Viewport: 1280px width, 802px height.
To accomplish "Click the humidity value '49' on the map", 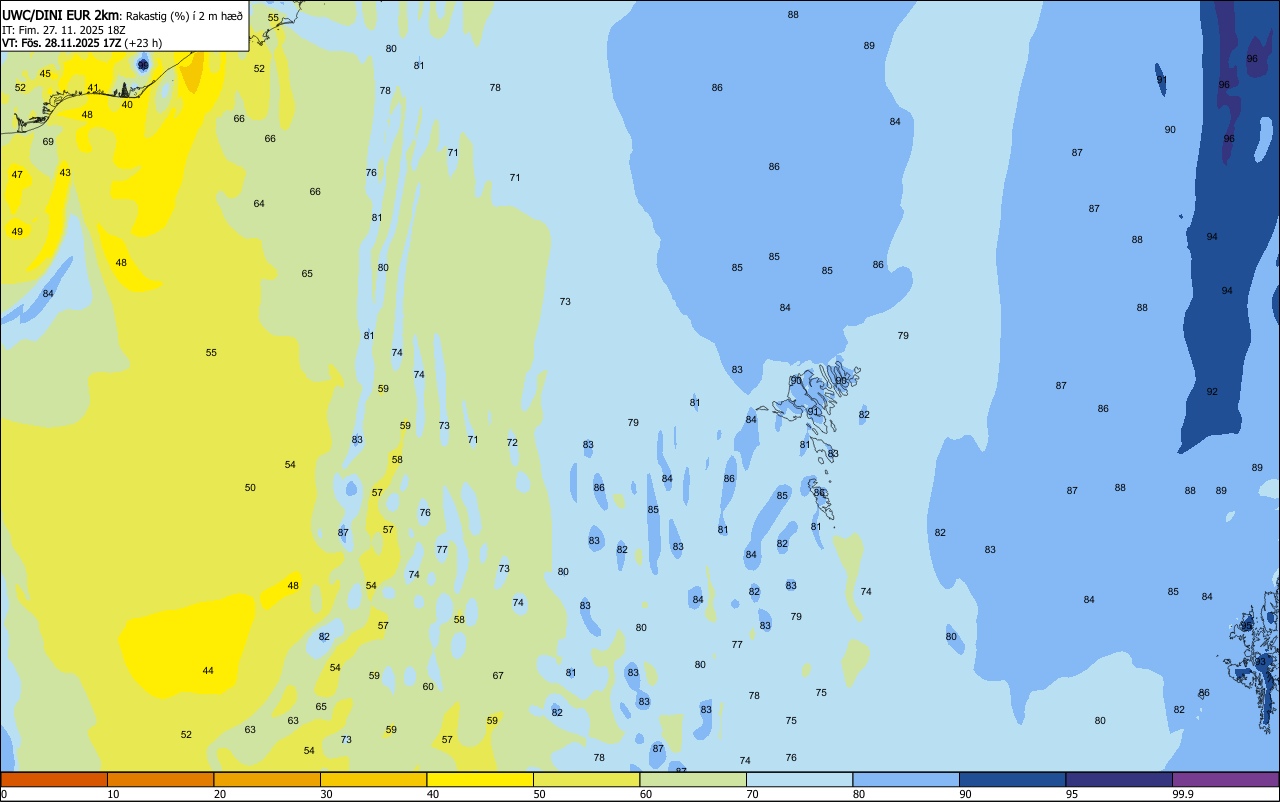I will pos(17,232).
